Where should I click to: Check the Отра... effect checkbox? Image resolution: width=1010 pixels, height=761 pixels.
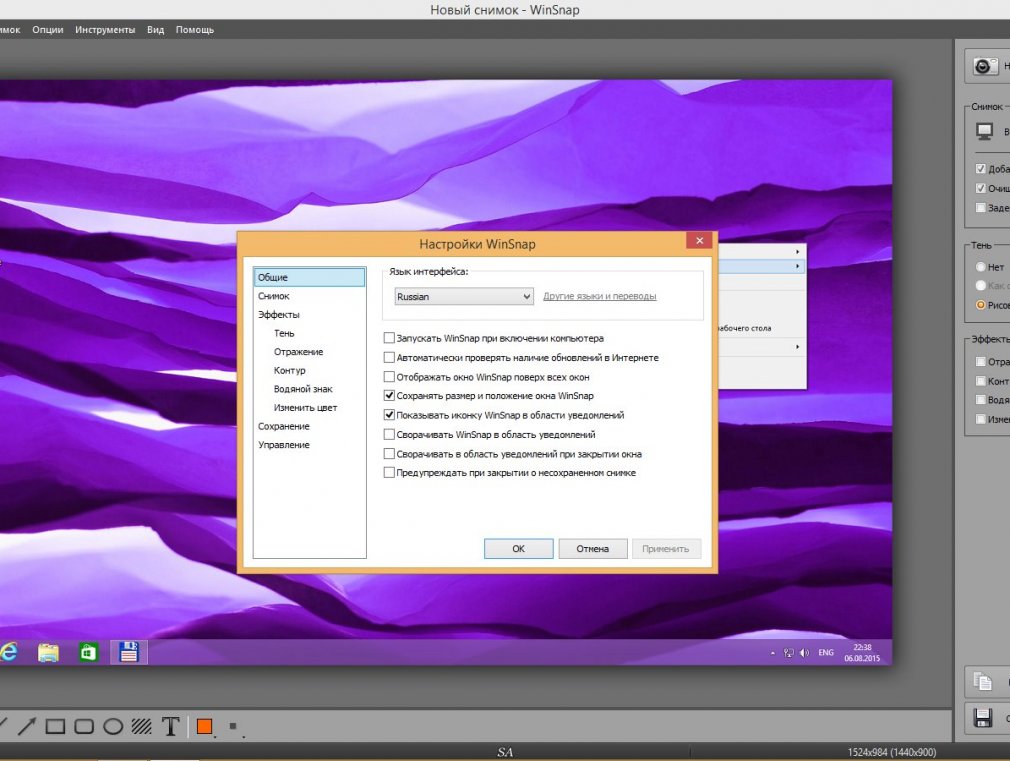[x=980, y=361]
